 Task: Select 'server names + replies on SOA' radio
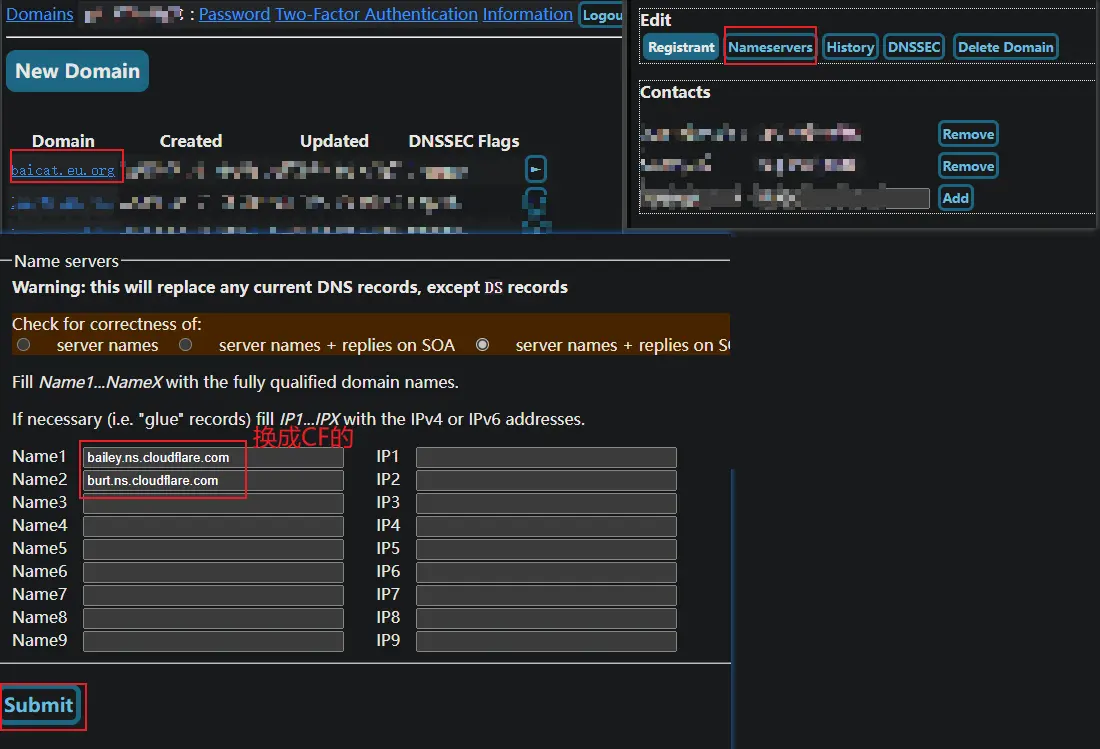(185, 345)
